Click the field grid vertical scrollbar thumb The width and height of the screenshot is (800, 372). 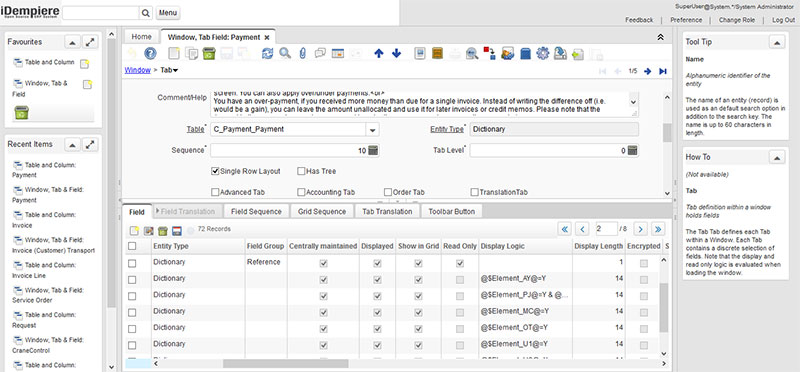pos(663,308)
